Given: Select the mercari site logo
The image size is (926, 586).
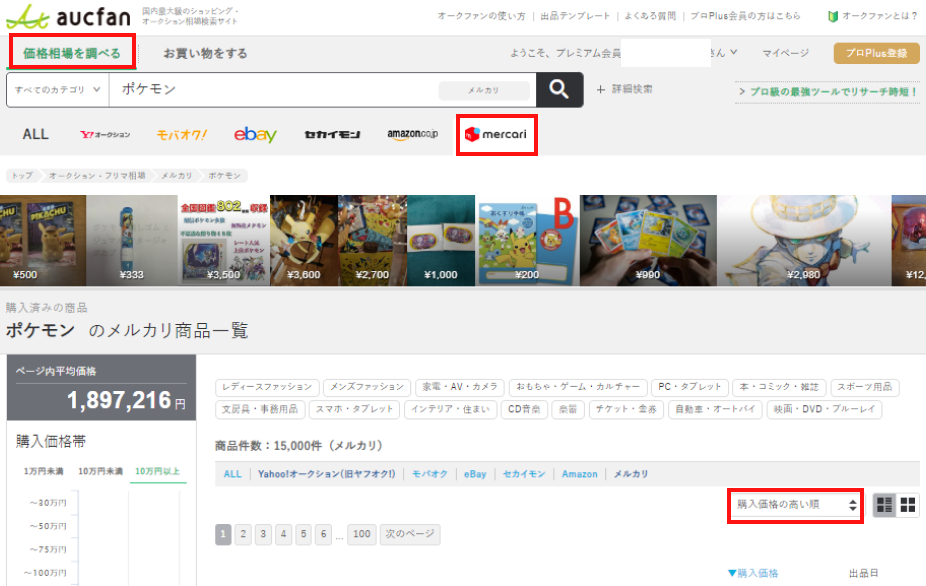Looking at the screenshot, I should [x=496, y=135].
